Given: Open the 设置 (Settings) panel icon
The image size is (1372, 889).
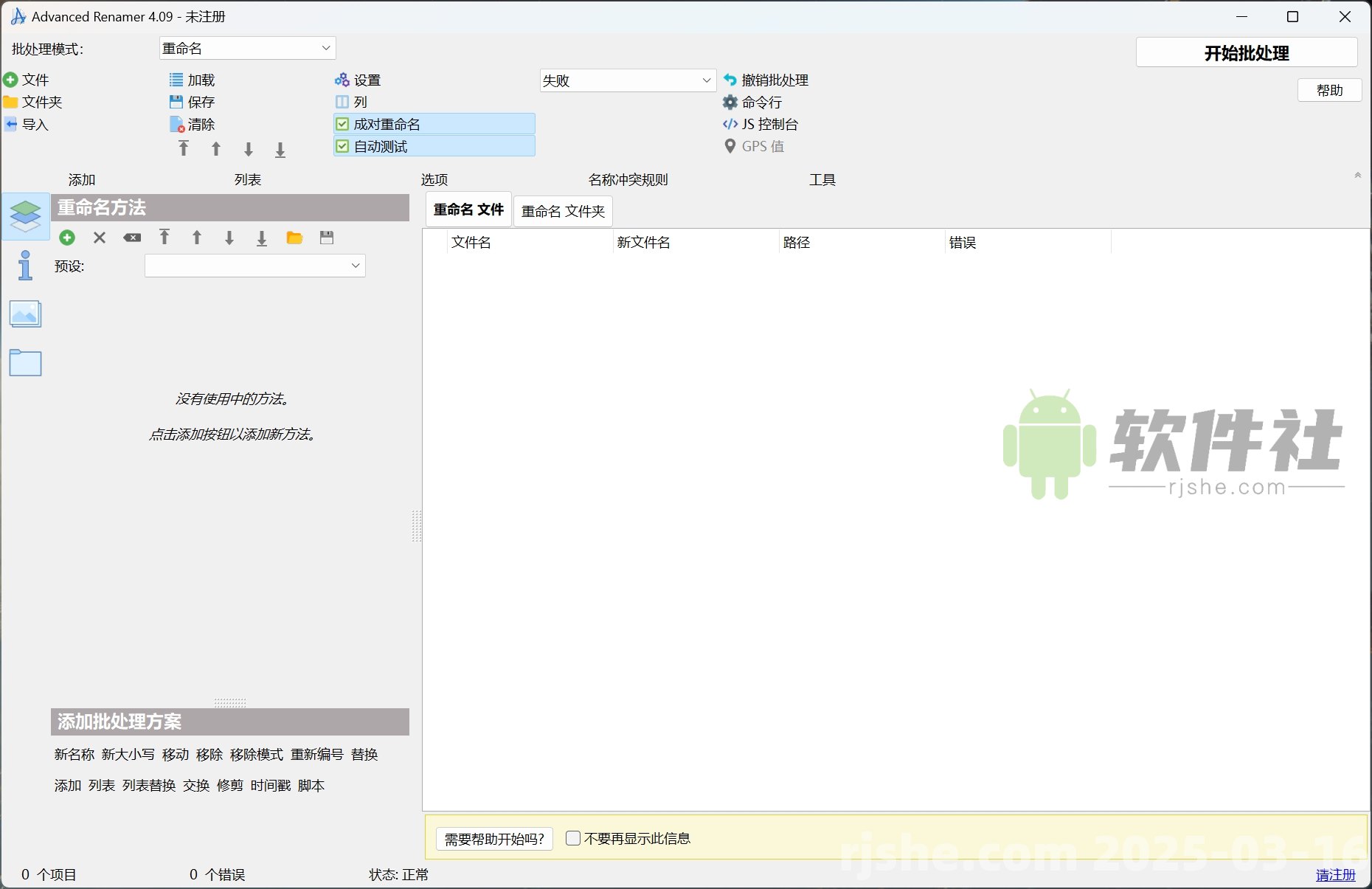Looking at the screenshot, I should [x=342, y=80].
